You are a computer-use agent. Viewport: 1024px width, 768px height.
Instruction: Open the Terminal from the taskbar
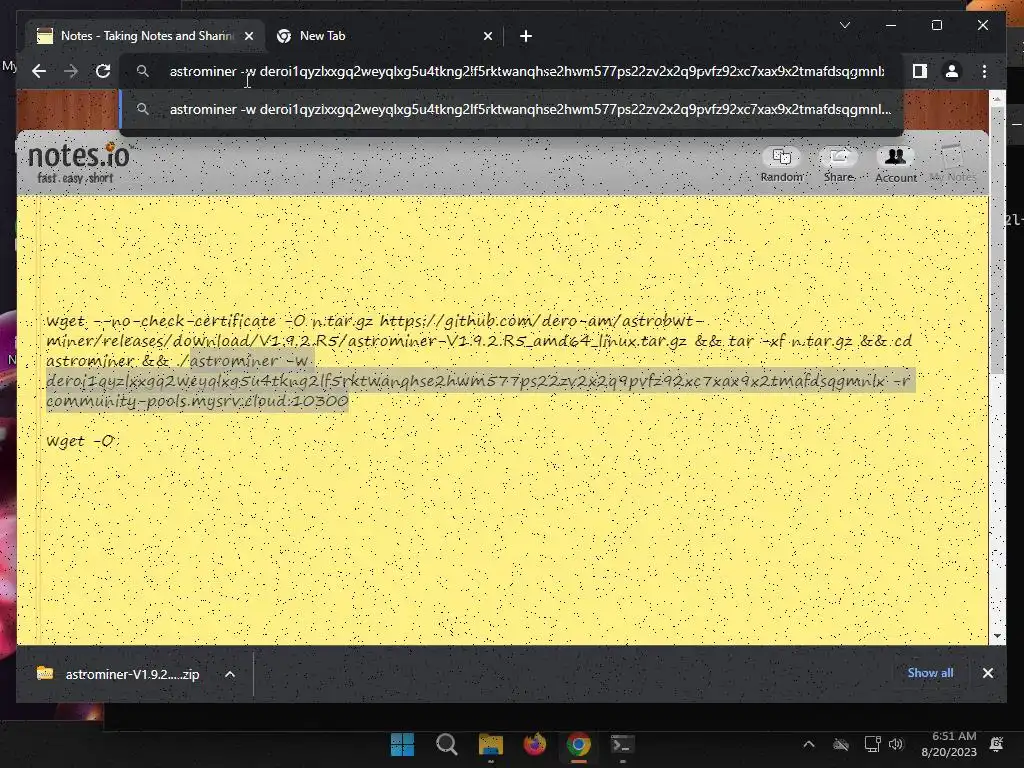[x=622, y=744]
